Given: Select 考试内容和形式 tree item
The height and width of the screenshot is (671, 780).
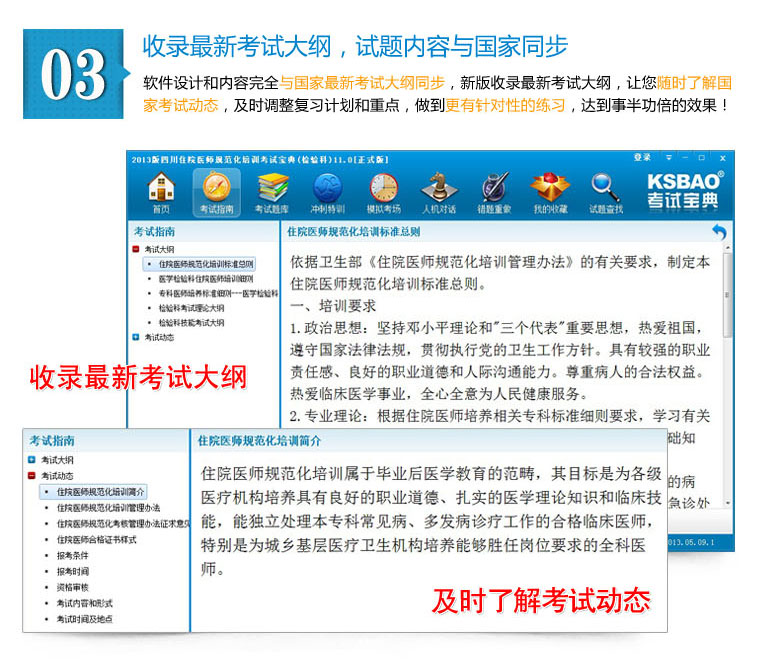Looking at the screenshot, I should (x=84, y=603).
